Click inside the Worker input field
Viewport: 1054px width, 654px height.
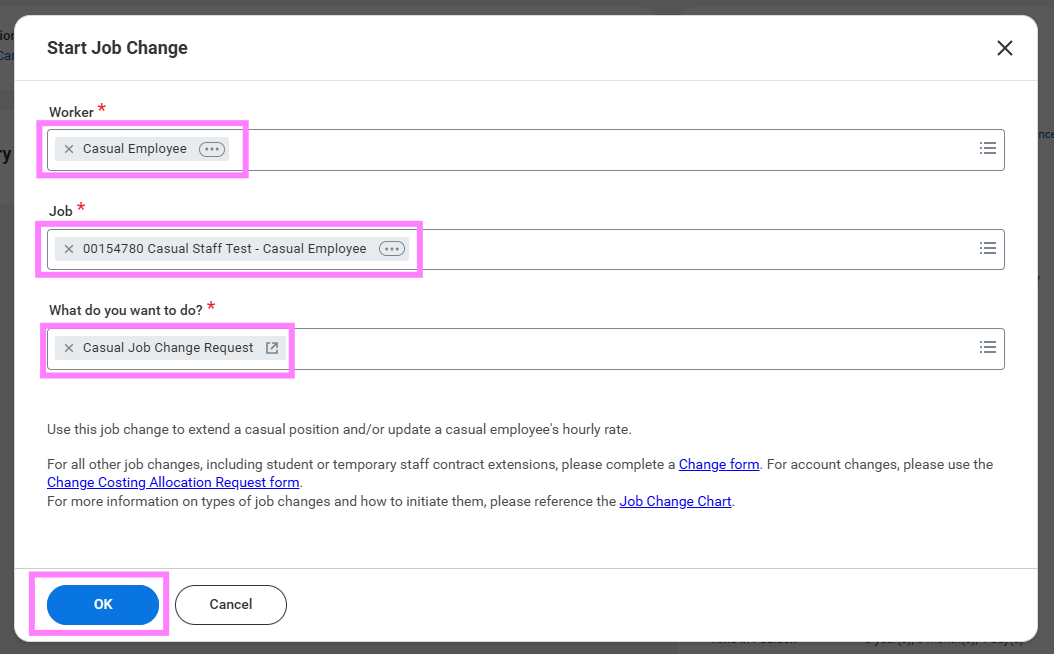pyautogui.click(x=600, y=148)
